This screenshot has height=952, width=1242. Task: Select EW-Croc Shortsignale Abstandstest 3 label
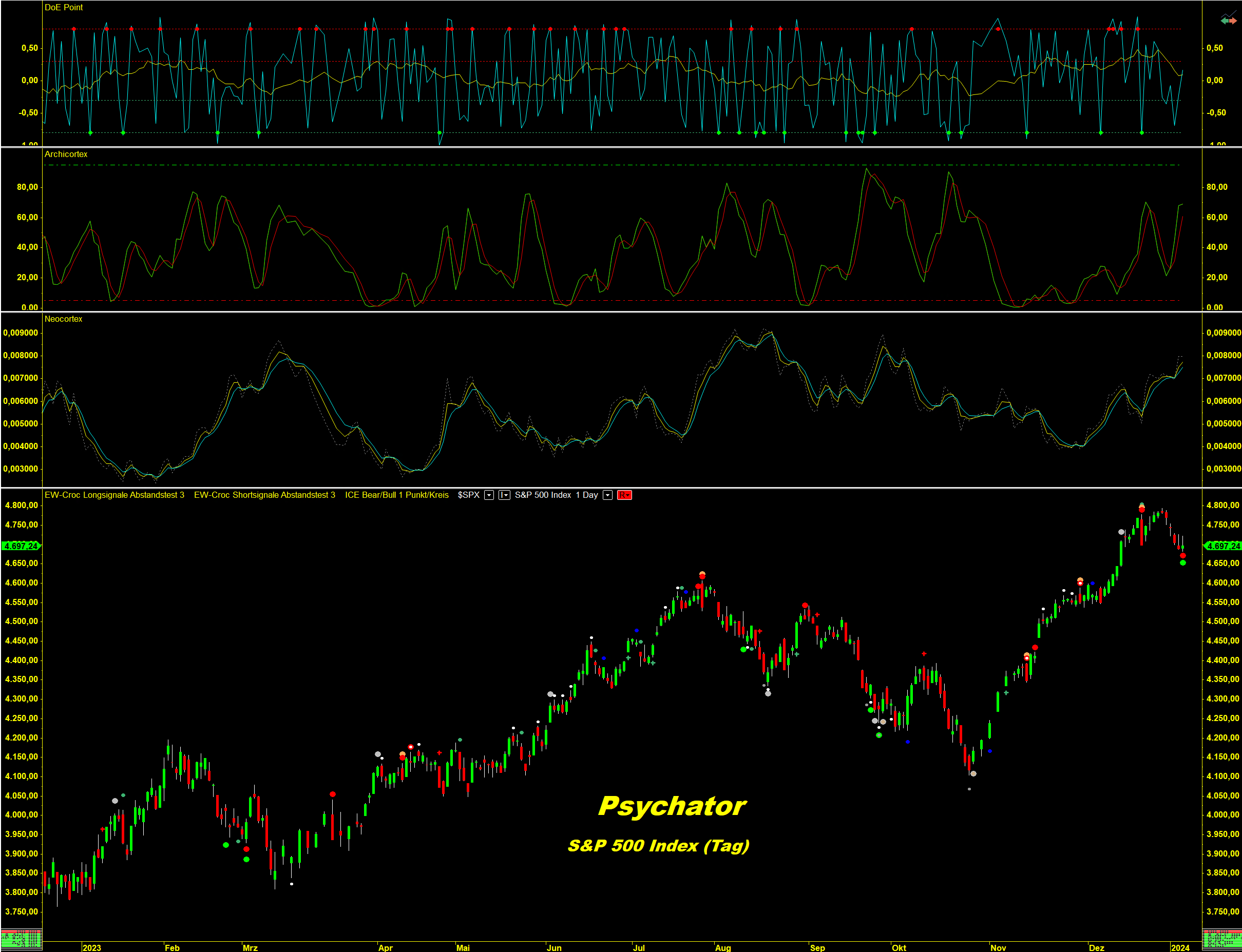[264, 495]
